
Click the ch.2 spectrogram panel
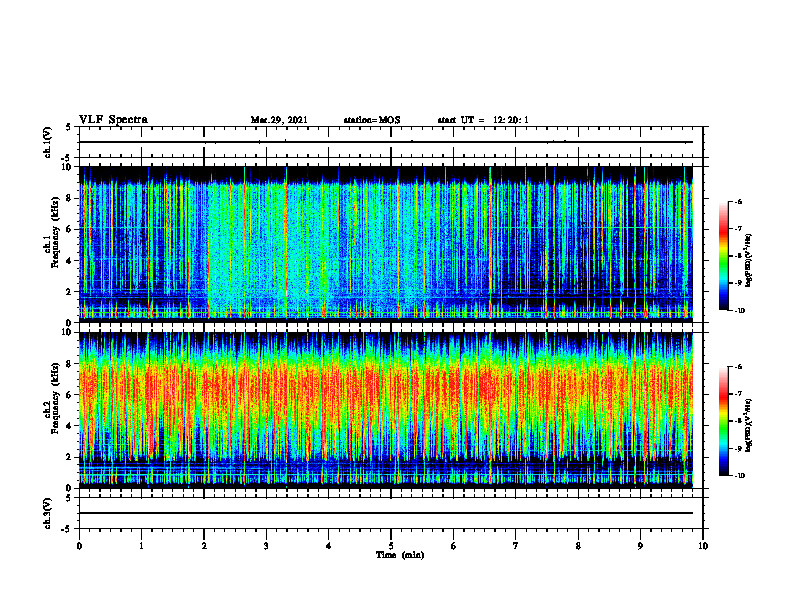386,410
